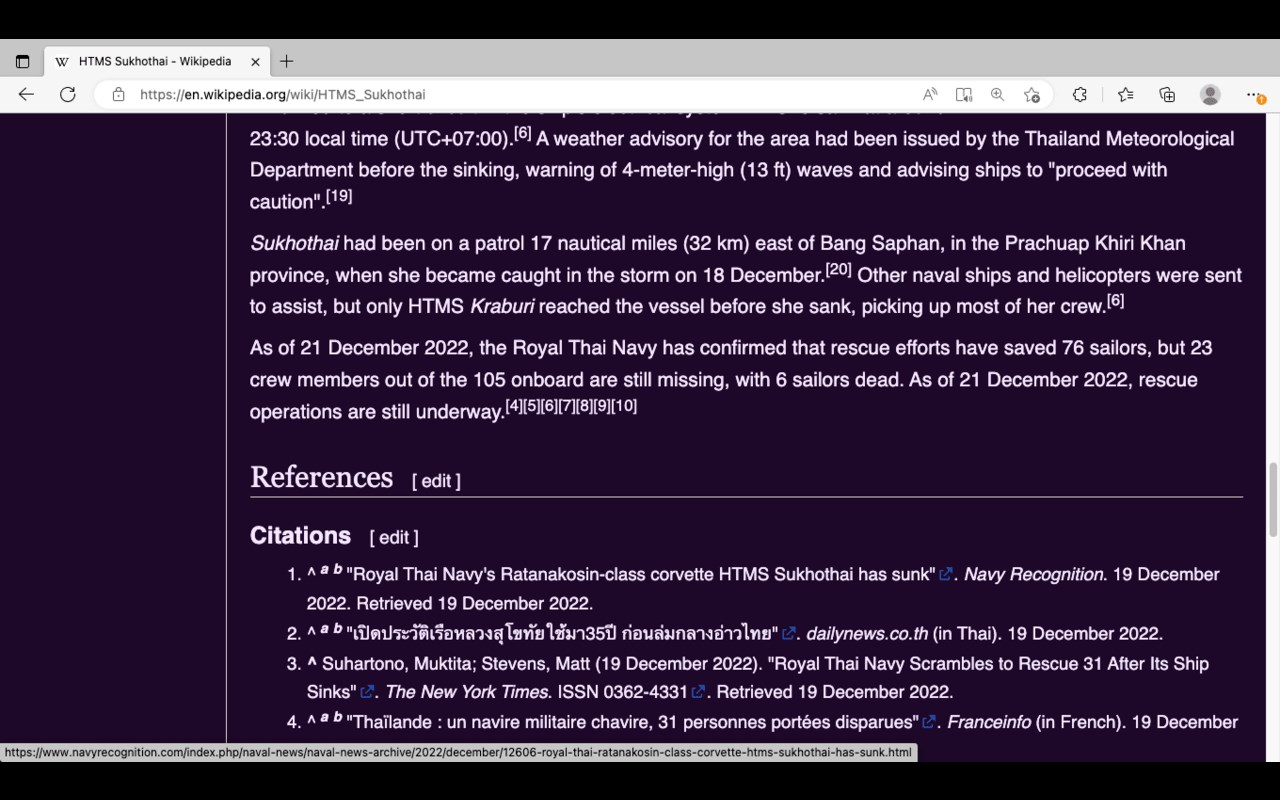
Task: Open the zoom magnifier control
Action: (997, 94)
